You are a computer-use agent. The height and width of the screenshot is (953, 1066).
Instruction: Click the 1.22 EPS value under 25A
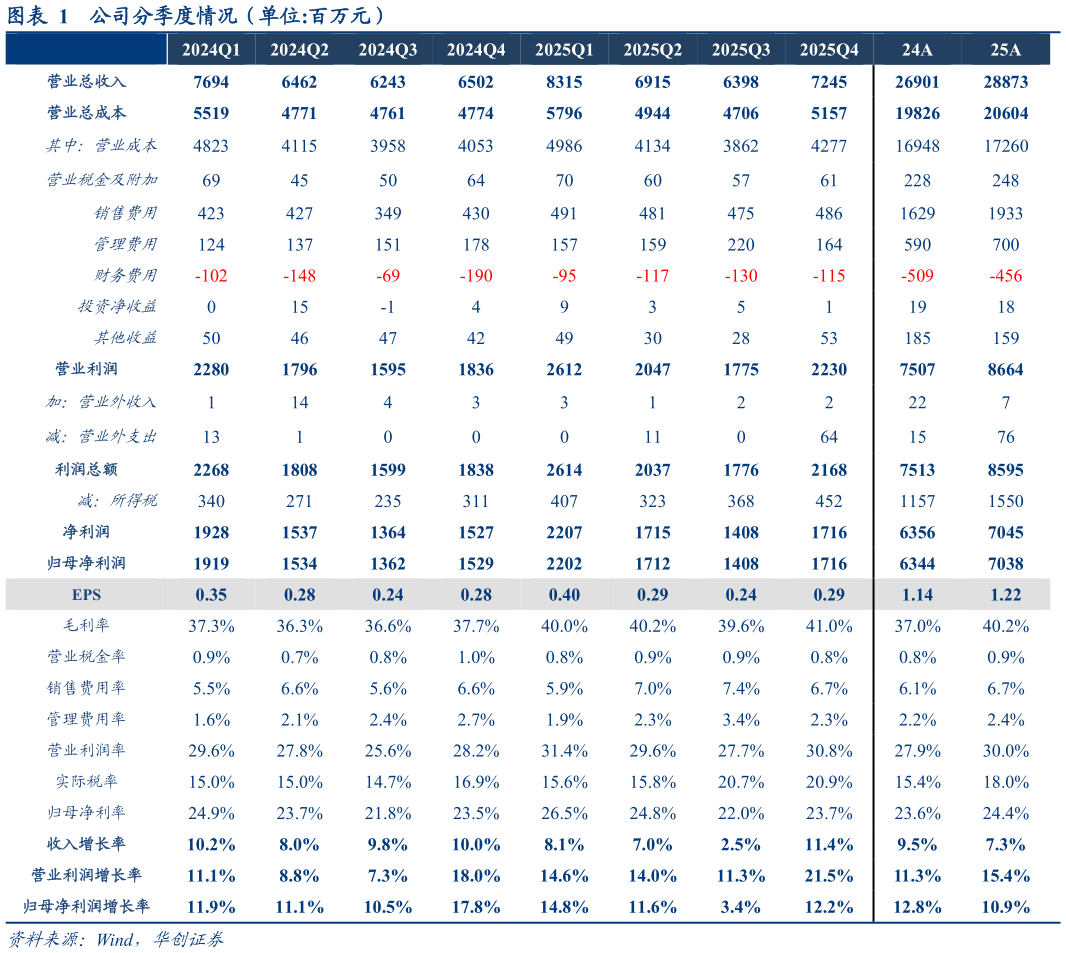point(1005,595)
